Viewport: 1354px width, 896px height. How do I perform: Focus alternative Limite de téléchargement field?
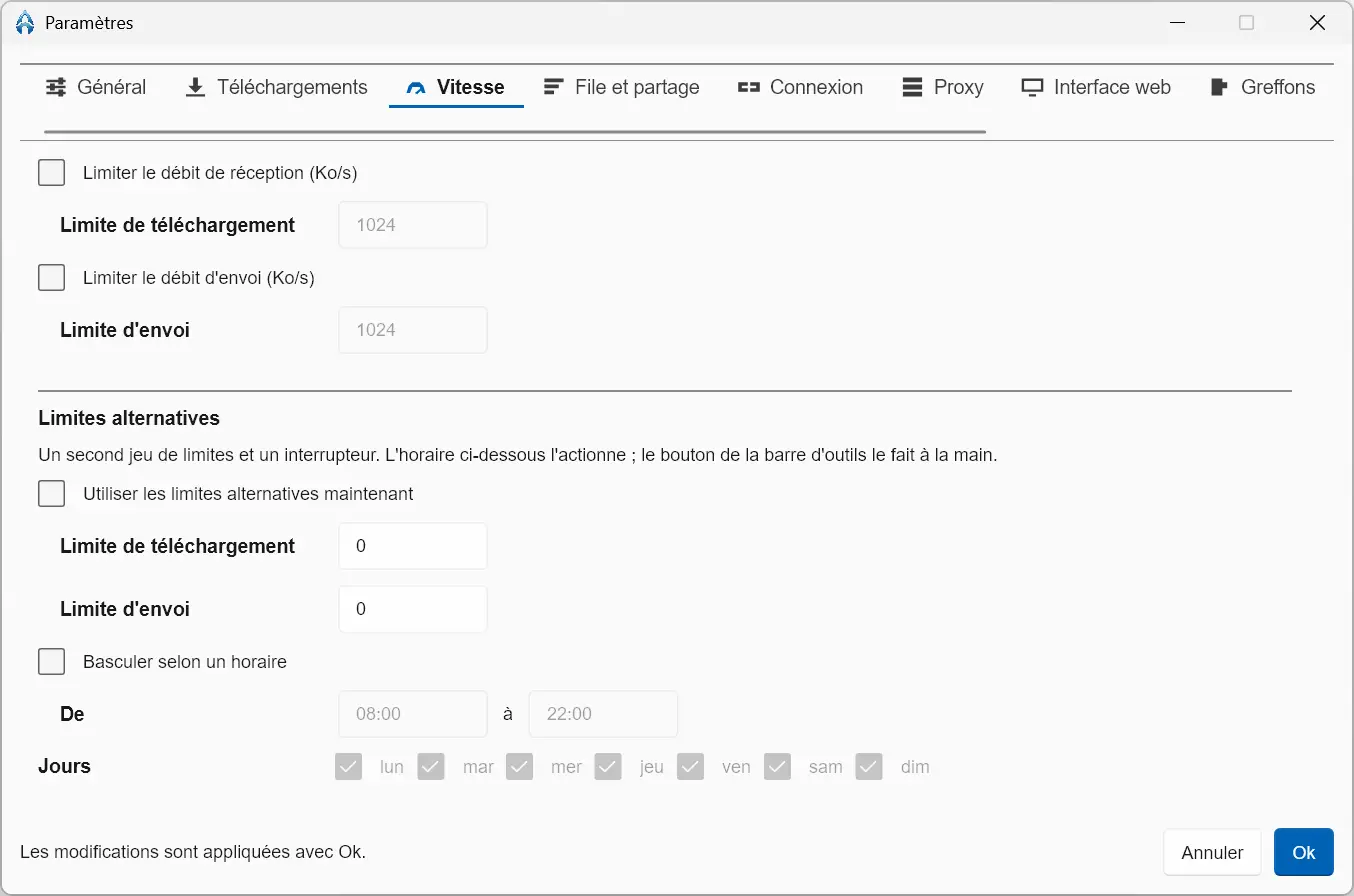point(413,546)
